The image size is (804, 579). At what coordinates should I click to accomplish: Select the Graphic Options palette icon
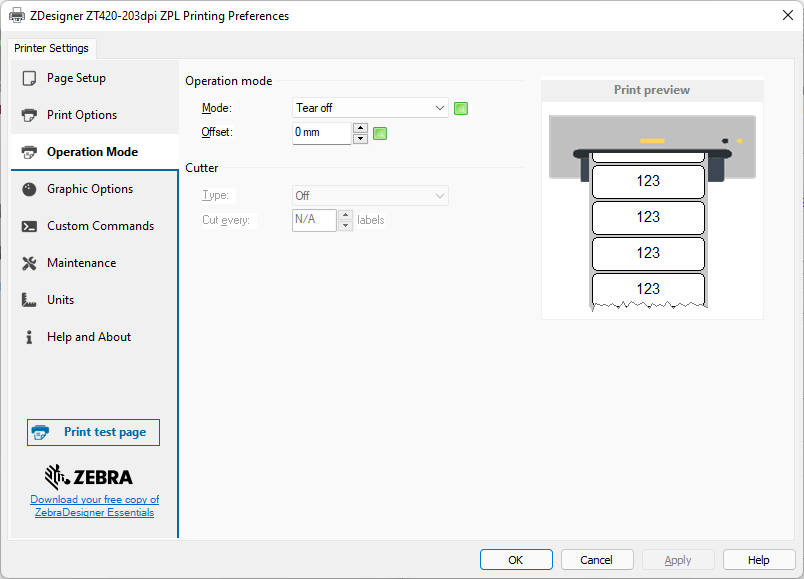(29, 189)
